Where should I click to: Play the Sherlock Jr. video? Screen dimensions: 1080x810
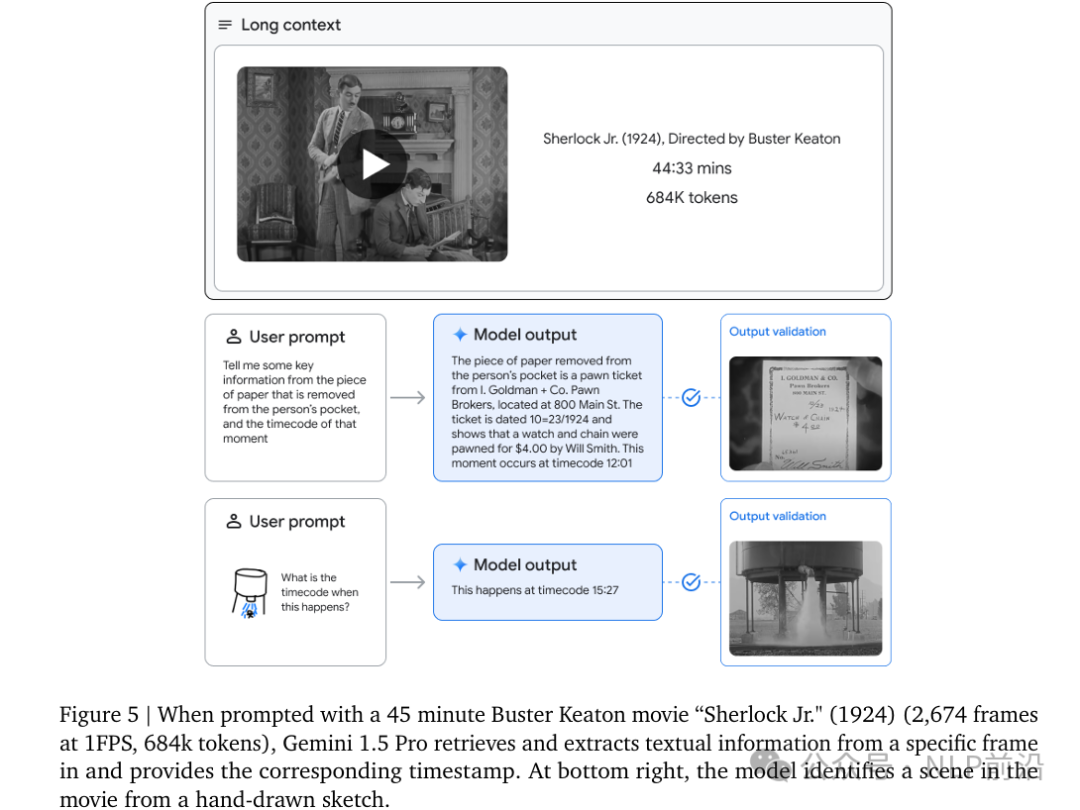pos(372,164)
